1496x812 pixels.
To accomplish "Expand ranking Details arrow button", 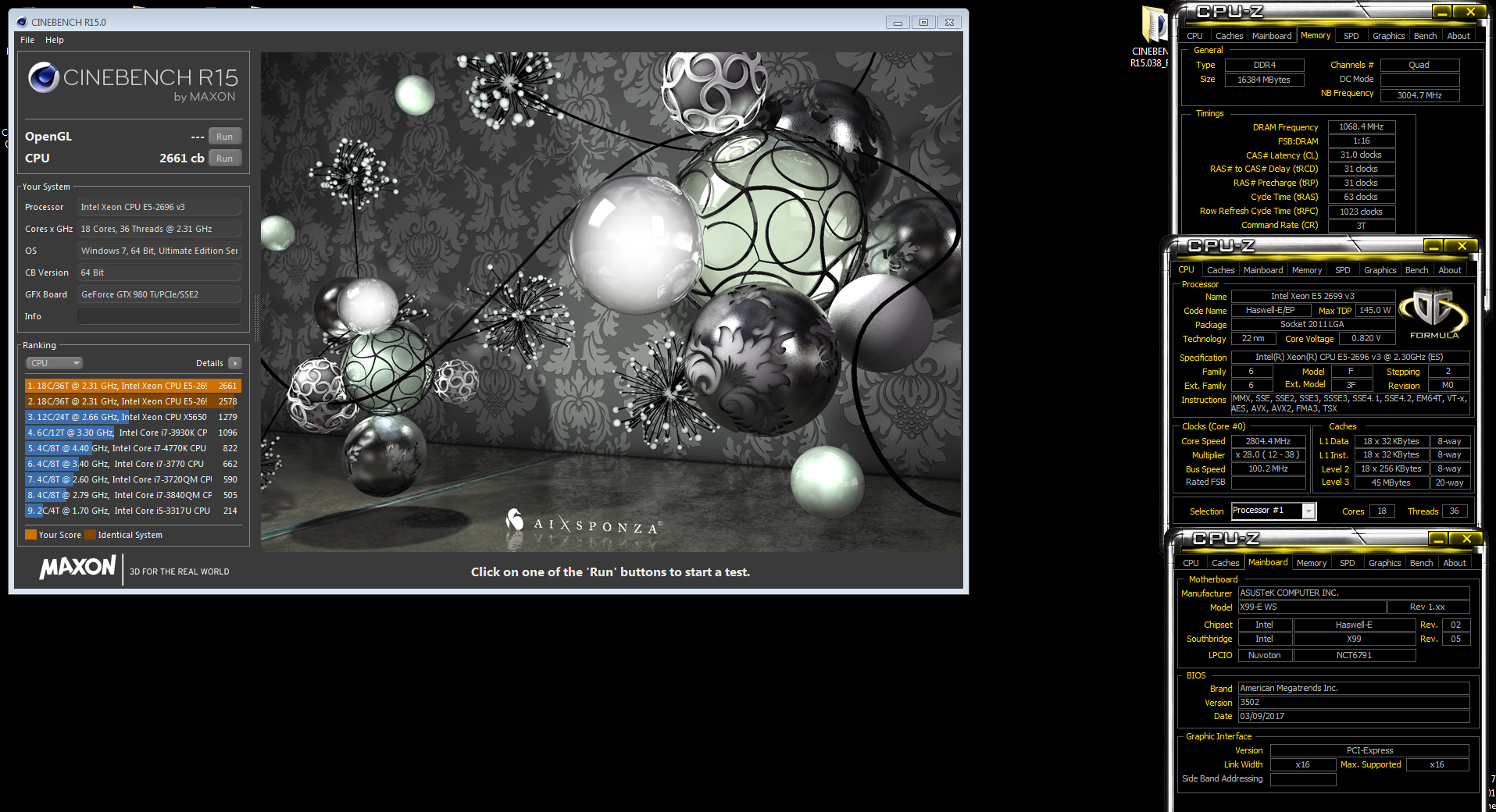I will (234, 363).
